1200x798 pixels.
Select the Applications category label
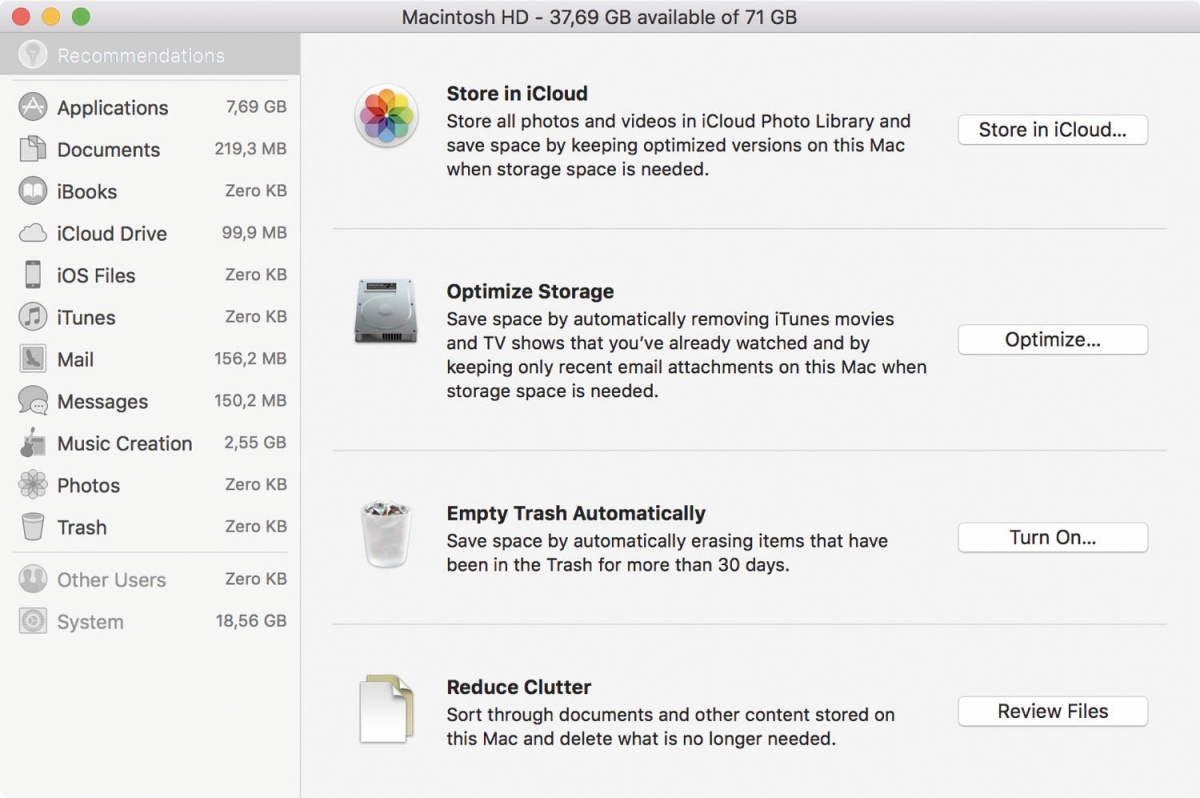[x=113, y=107]
